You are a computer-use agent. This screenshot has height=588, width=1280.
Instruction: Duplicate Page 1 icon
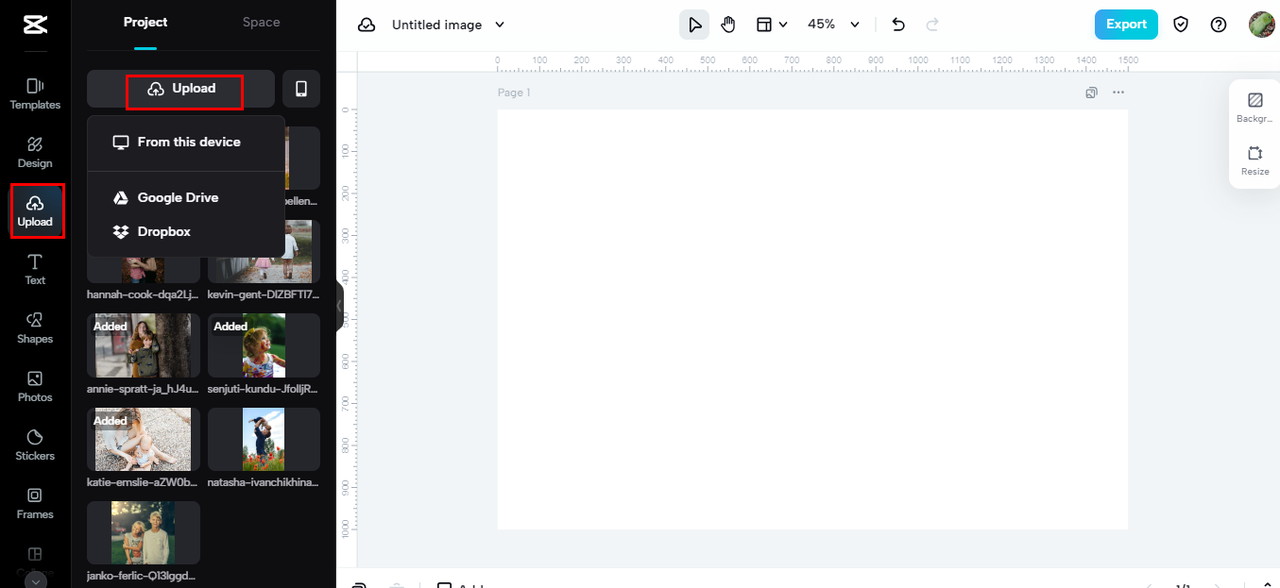(1092, 92)
